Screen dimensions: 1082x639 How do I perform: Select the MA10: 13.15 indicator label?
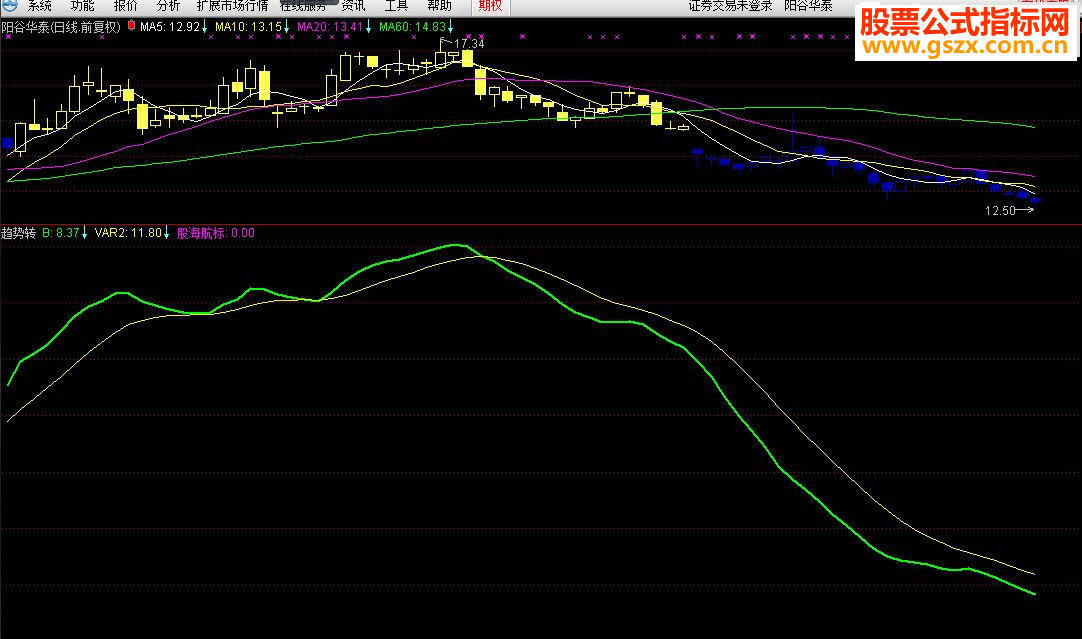248,27
